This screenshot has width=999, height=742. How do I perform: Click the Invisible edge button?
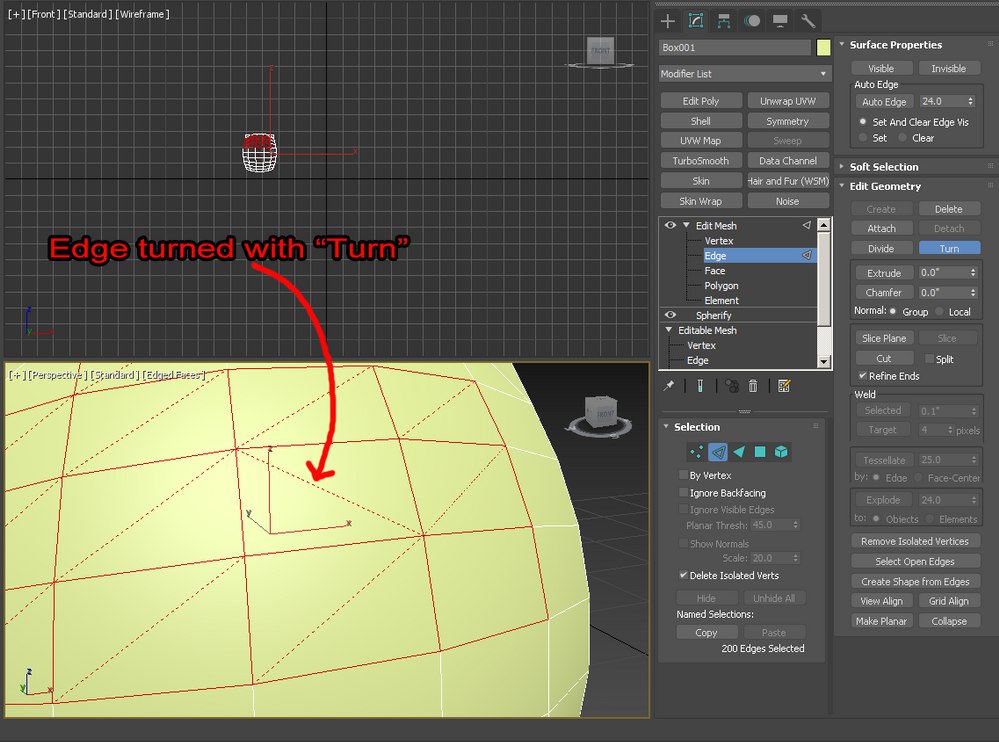(x=949, y=68)
